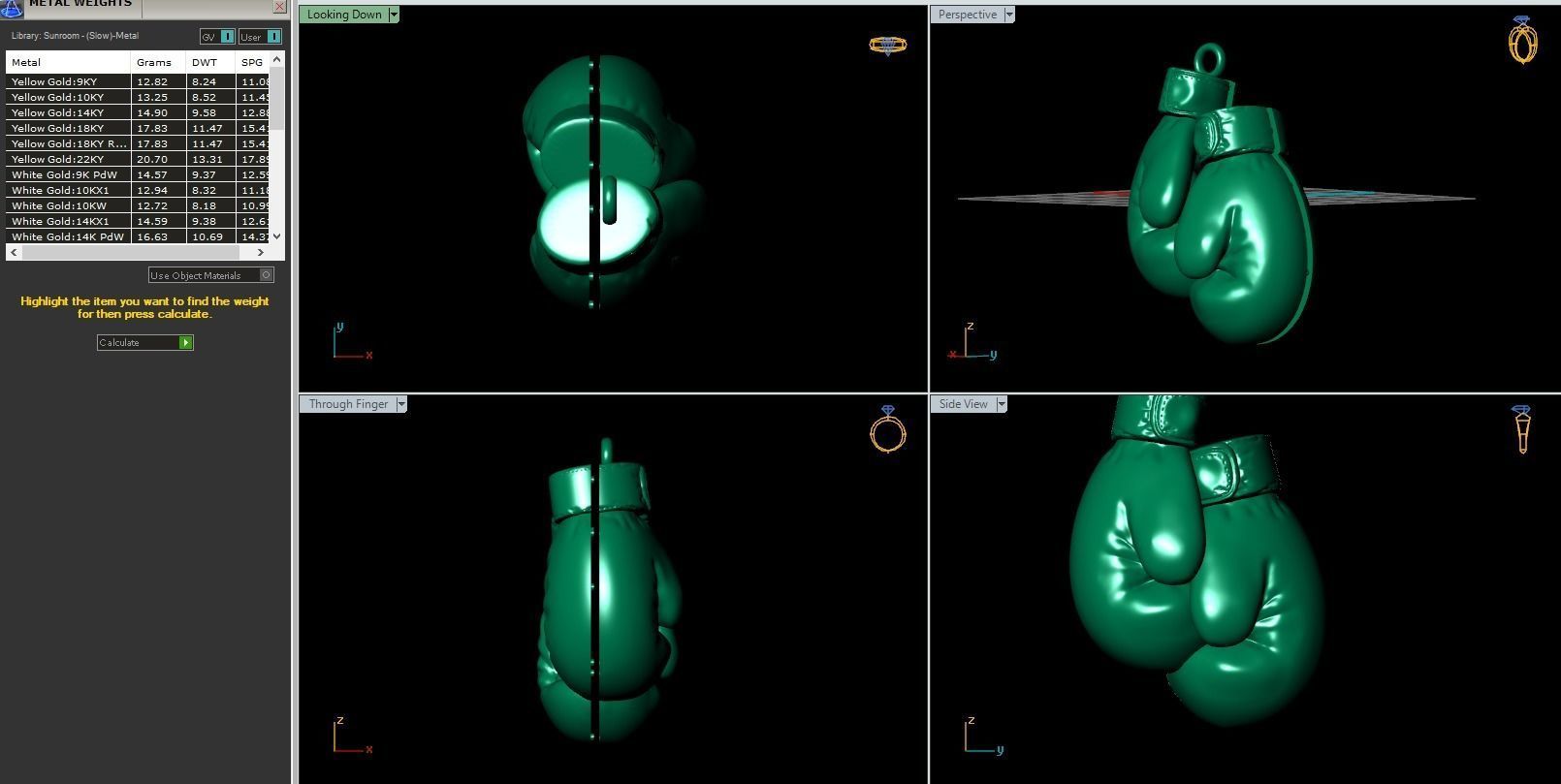
Task: Click the scroll left arrow under metal table
Action: tap(14, 252)
